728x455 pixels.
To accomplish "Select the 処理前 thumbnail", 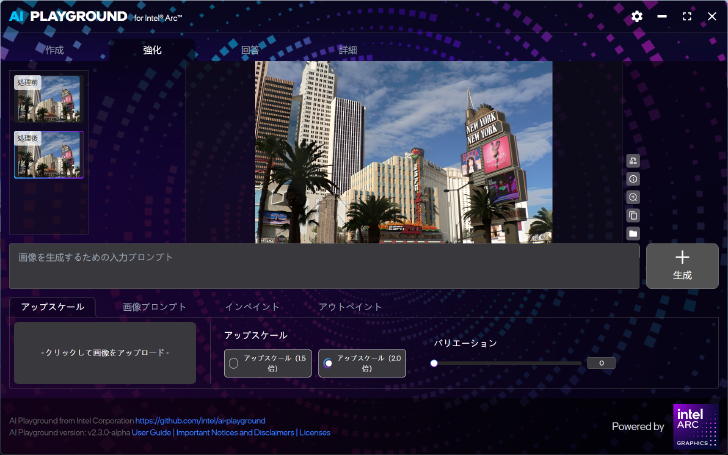I will 49,99.
